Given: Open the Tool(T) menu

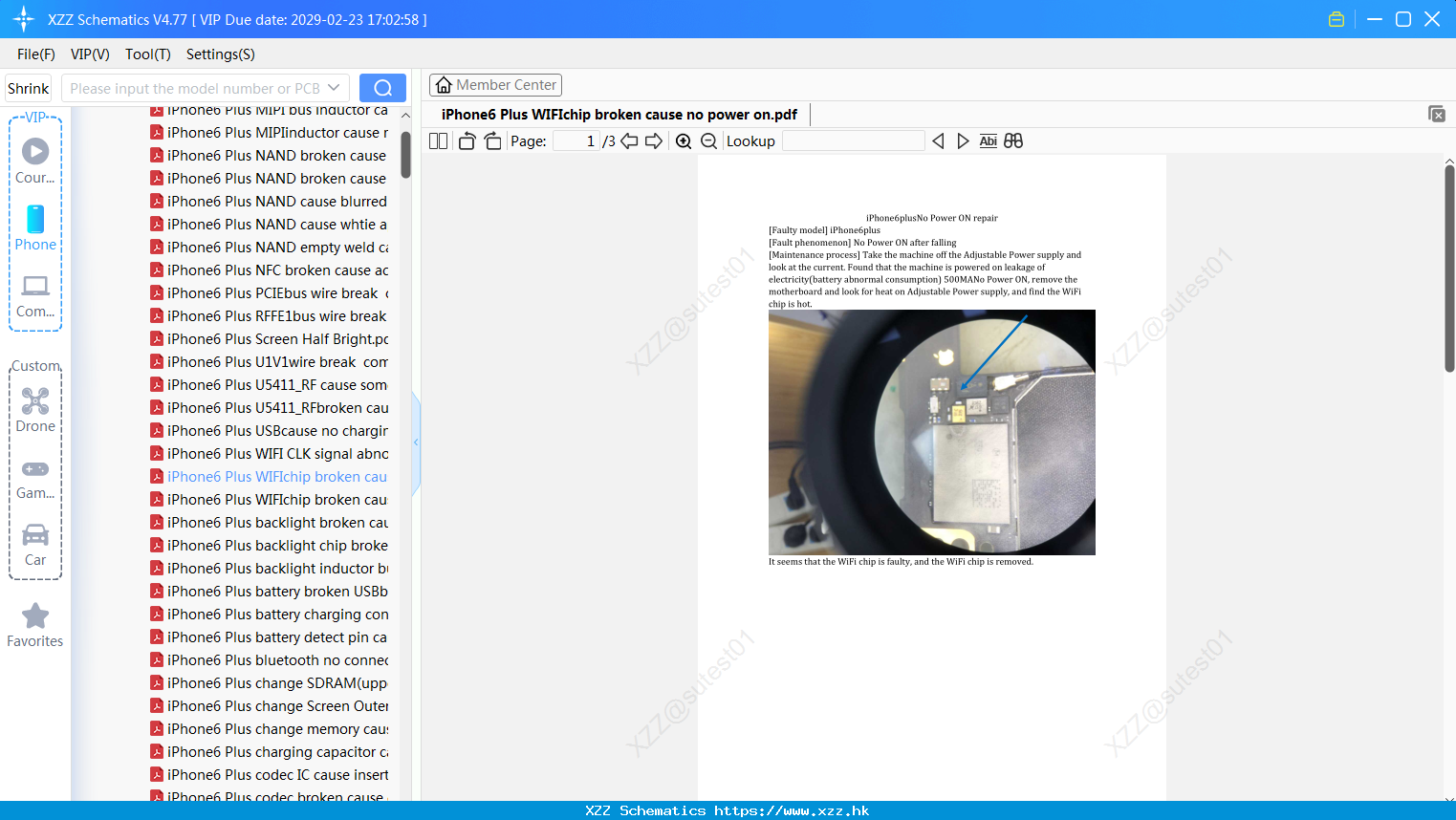Looking at the screenshot, I should point(148,54).
